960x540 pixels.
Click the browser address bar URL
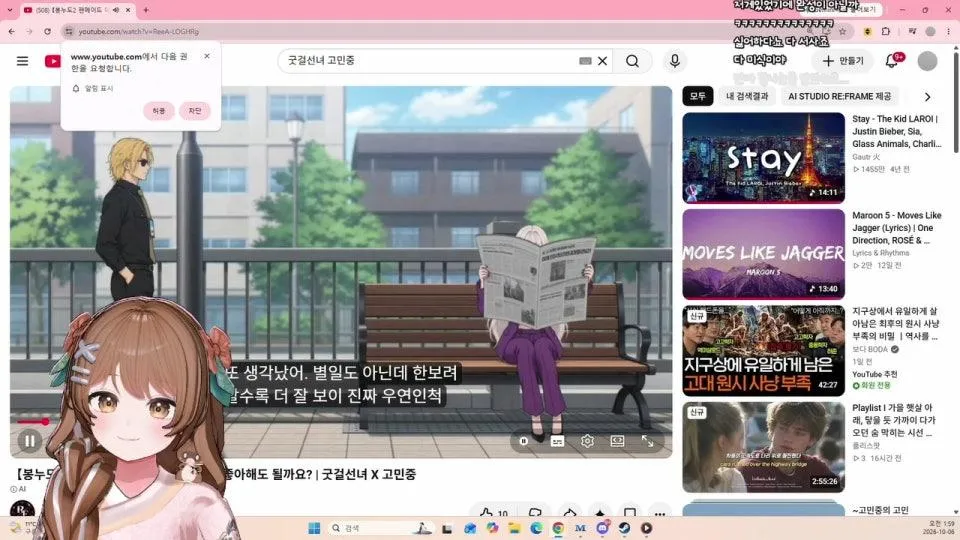click(138, 31)
